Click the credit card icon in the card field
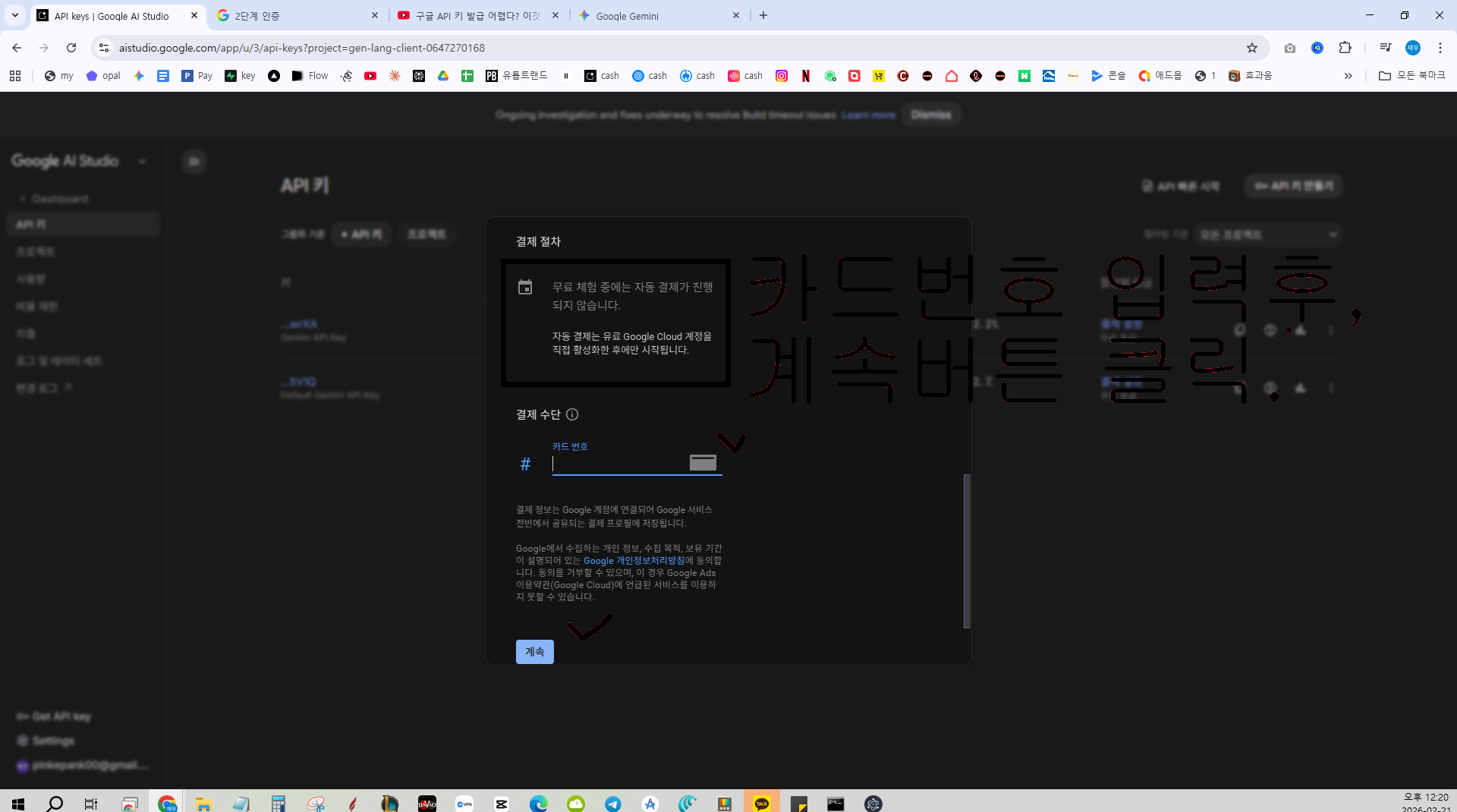 click(703, 463)
